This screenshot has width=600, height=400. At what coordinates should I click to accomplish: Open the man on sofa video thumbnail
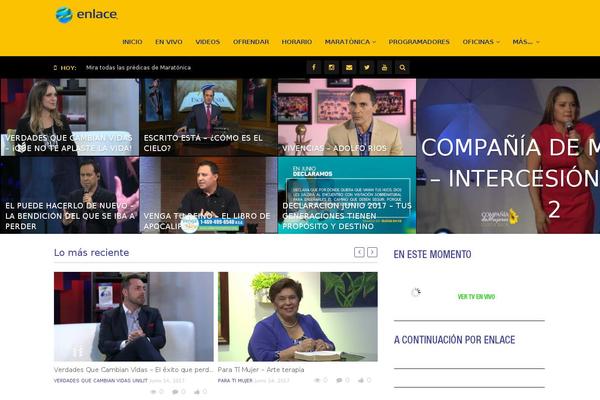134,317
